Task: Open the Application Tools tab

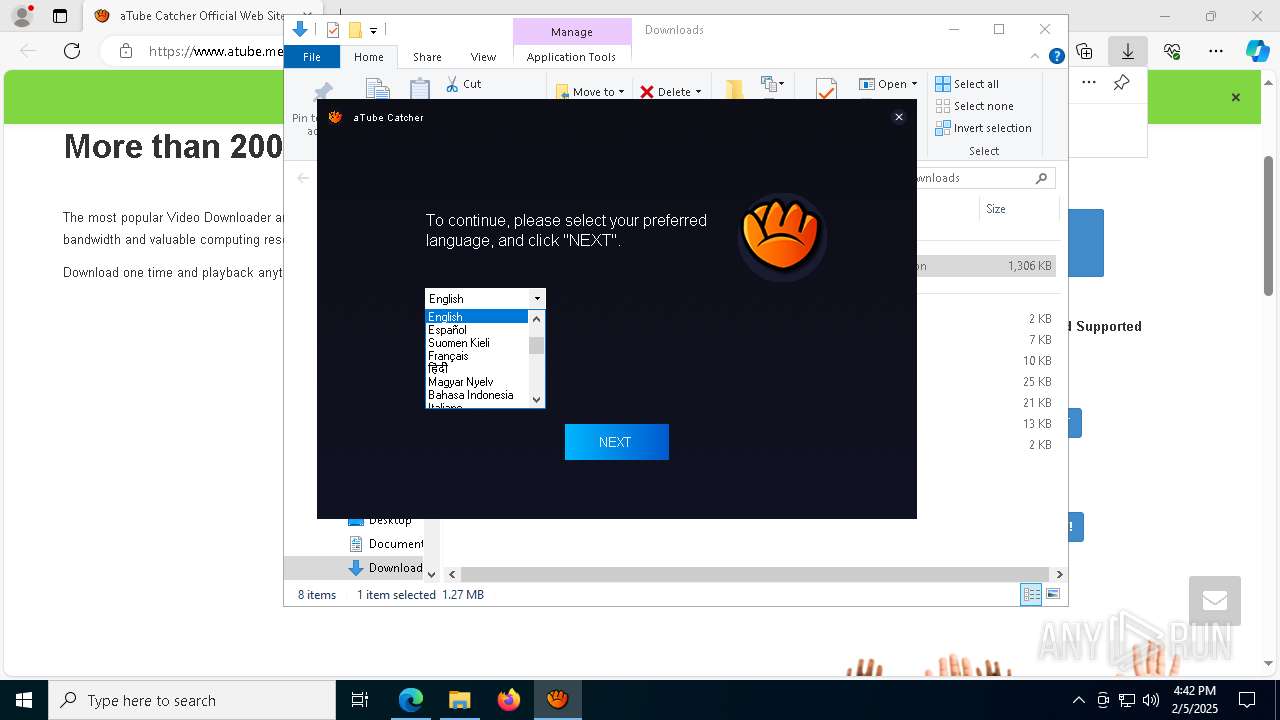Action: (571, 57)
